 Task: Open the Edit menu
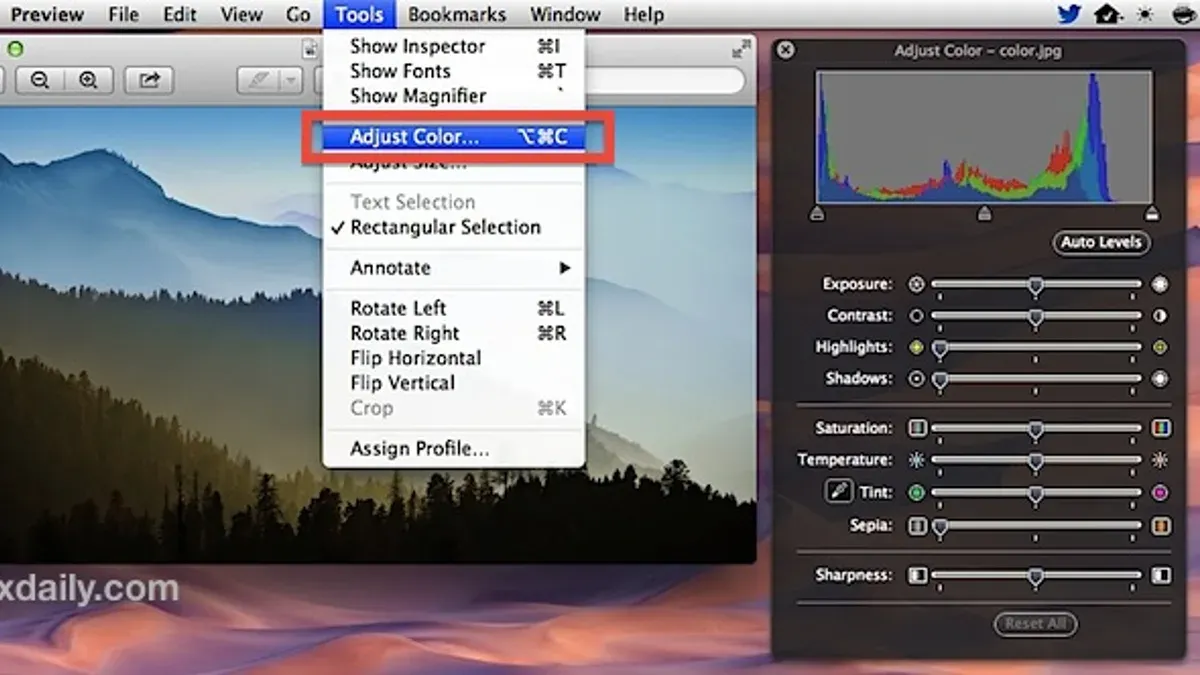click(x=180, y=14)
